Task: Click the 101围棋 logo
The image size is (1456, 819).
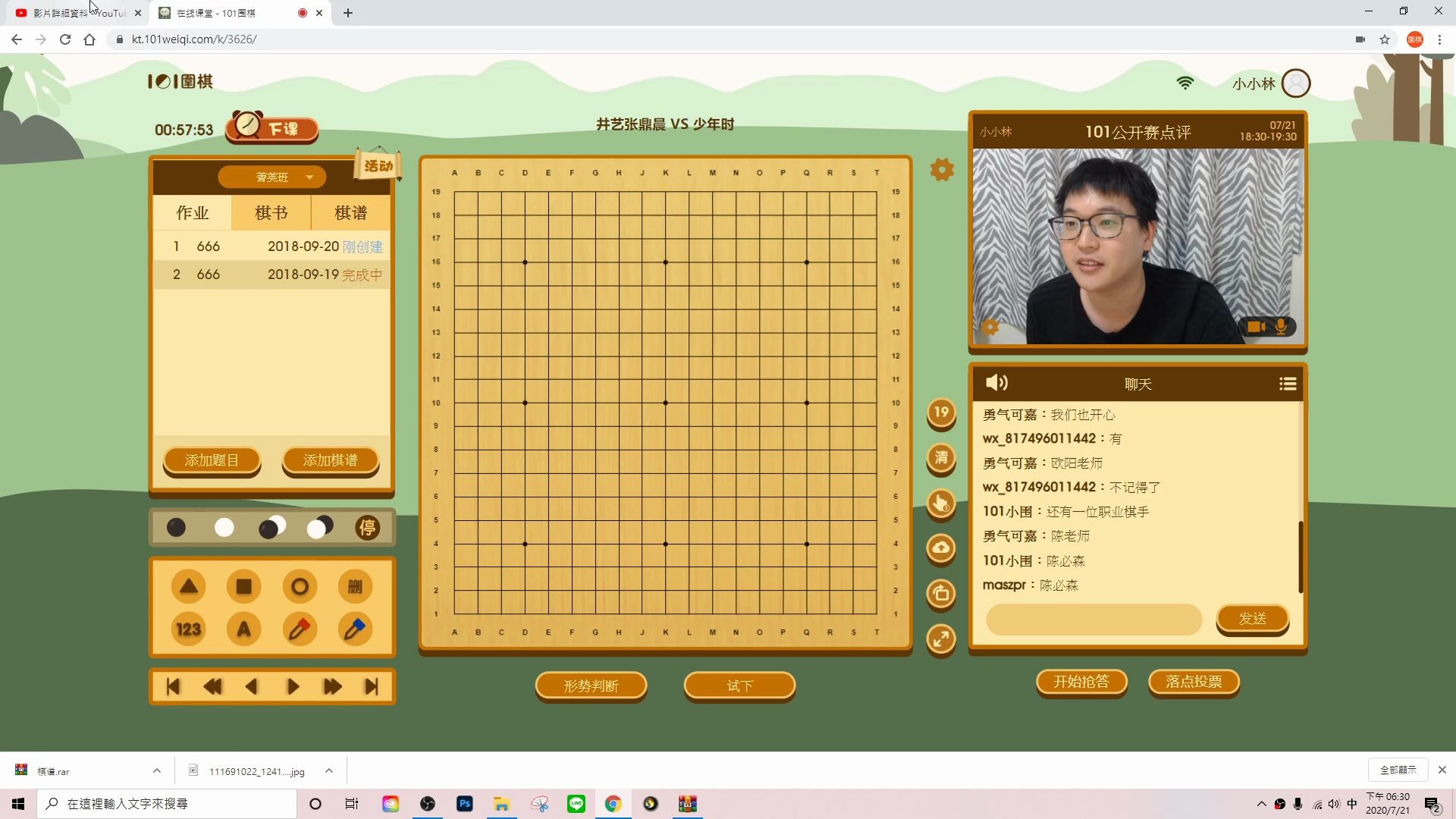Action: 180,81
